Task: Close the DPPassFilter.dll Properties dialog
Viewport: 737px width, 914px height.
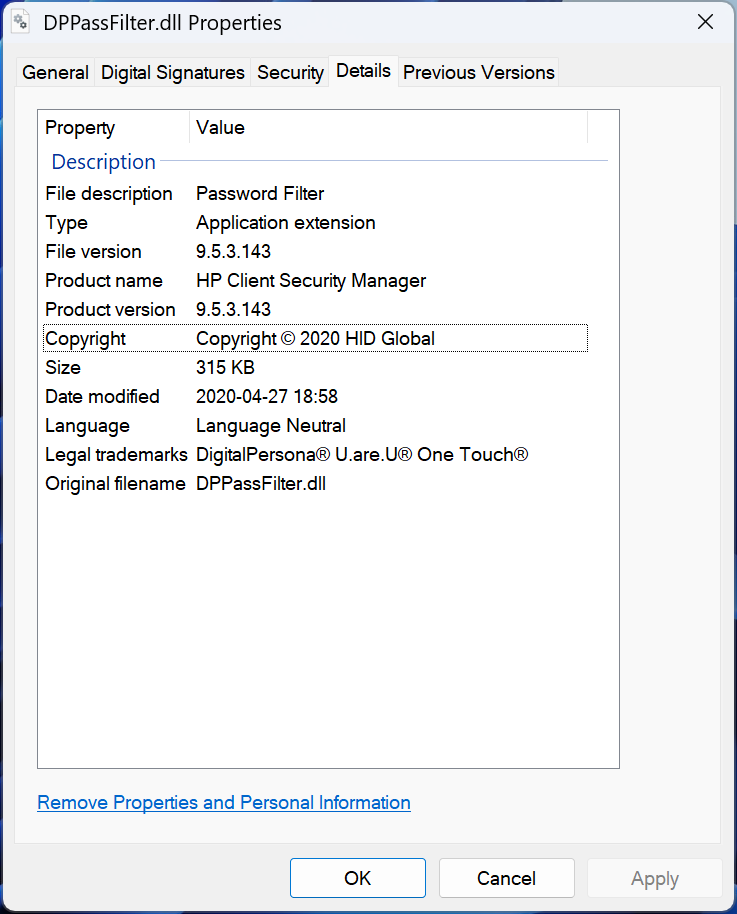Action: point(706,22)
